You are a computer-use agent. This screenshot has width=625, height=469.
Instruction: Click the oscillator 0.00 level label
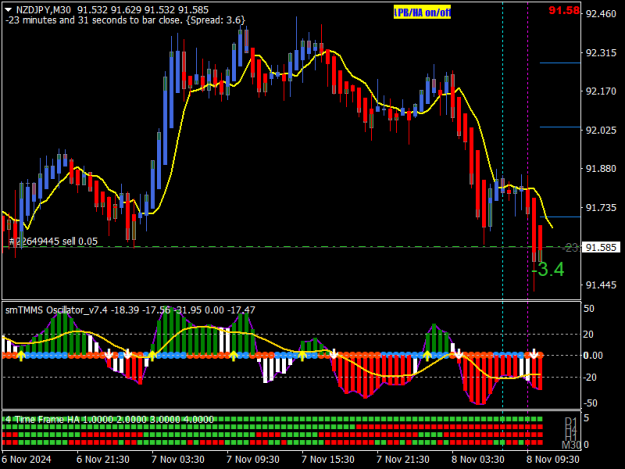coord(593,355)
